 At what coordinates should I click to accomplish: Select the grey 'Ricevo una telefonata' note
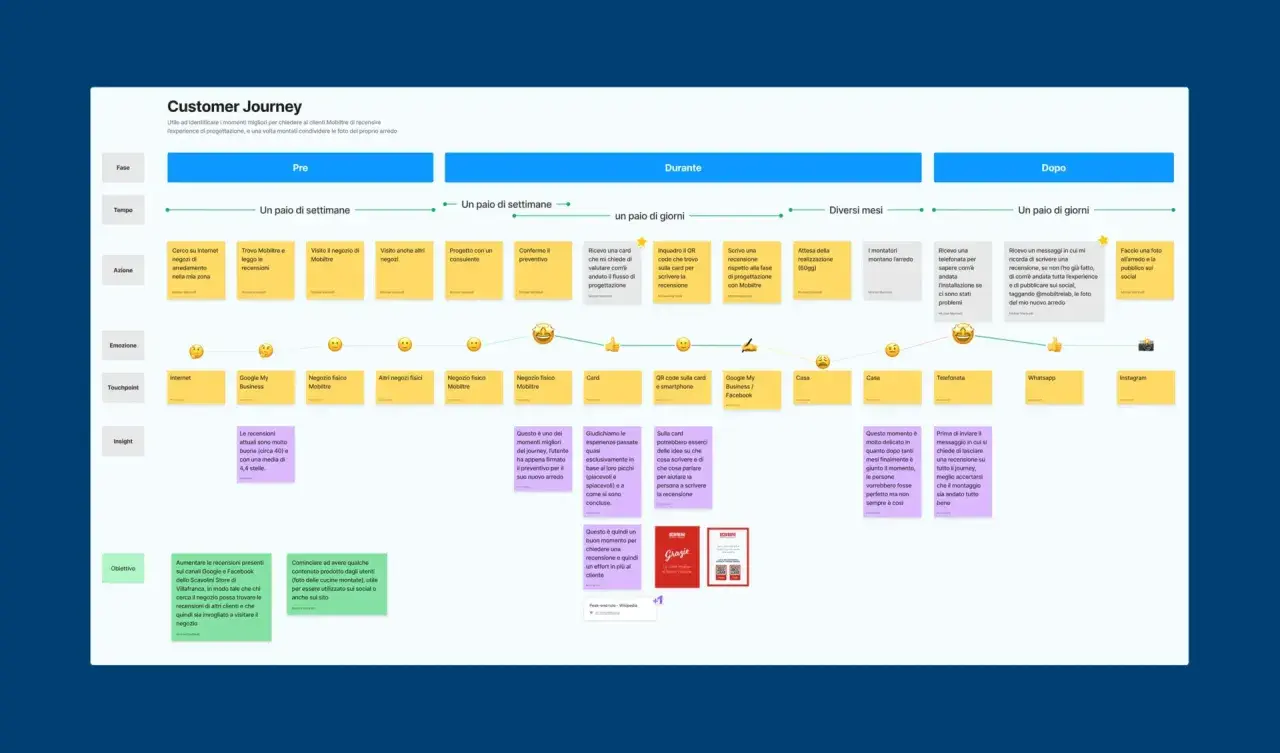[x=963, y=281]
